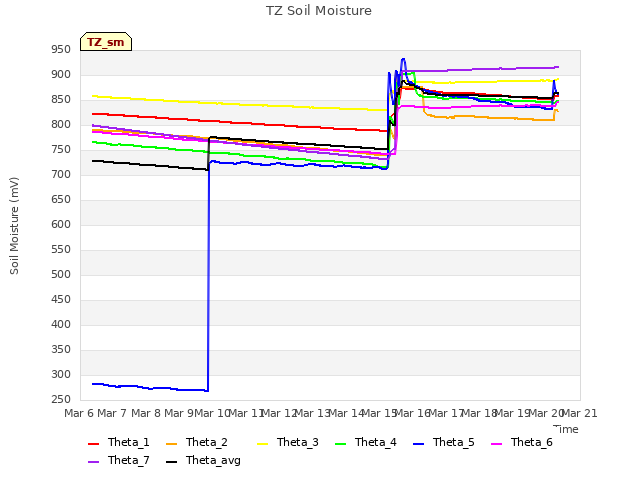Click the orange Theta_2 legend swatch
Viewport: 640px width, 480px height.
coord(171,444)
